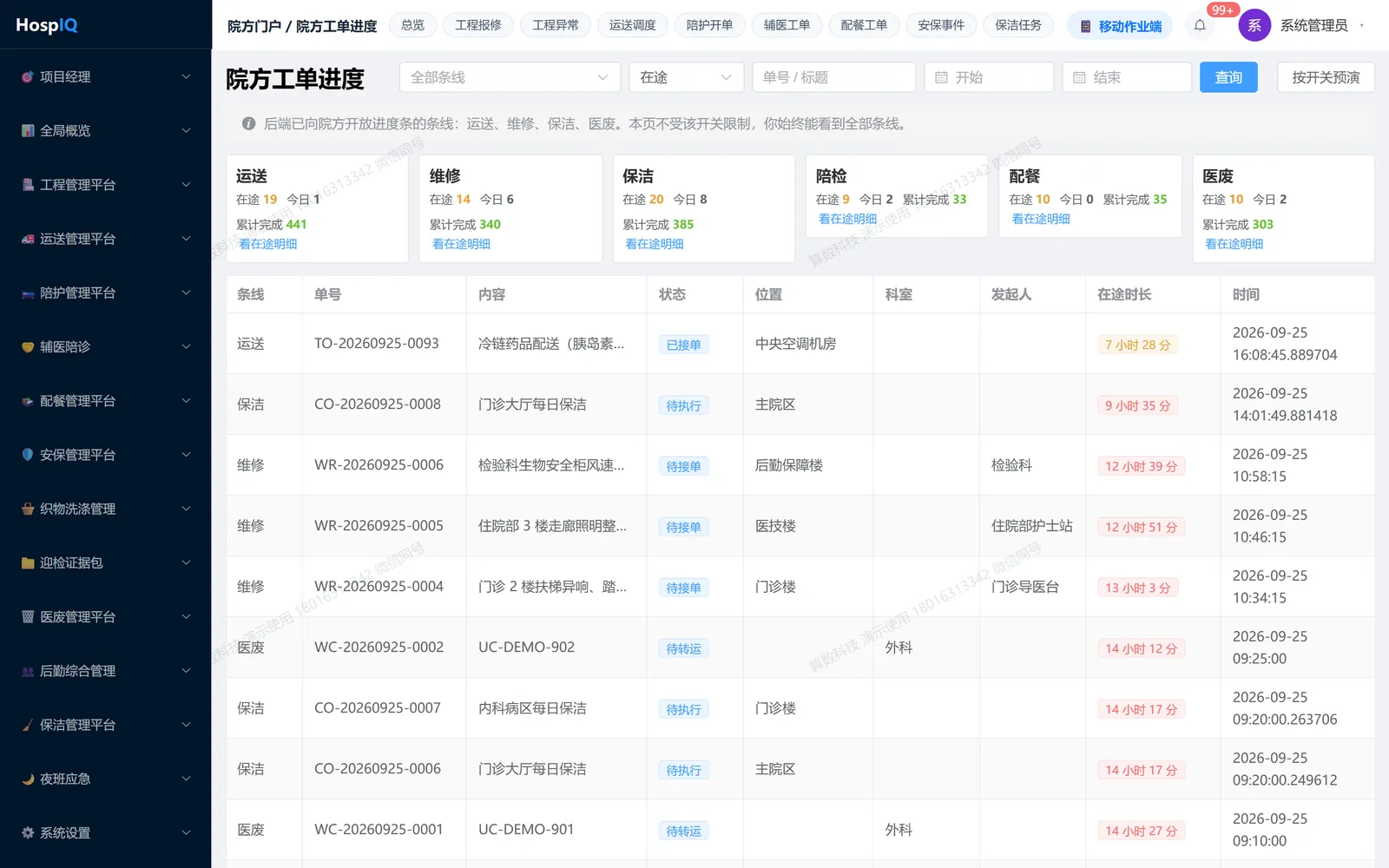Click the 7 小时 28 分 duration tag
Image resolution: width=1389 pixels, height=868 pixels.
tap(1137, 345)
